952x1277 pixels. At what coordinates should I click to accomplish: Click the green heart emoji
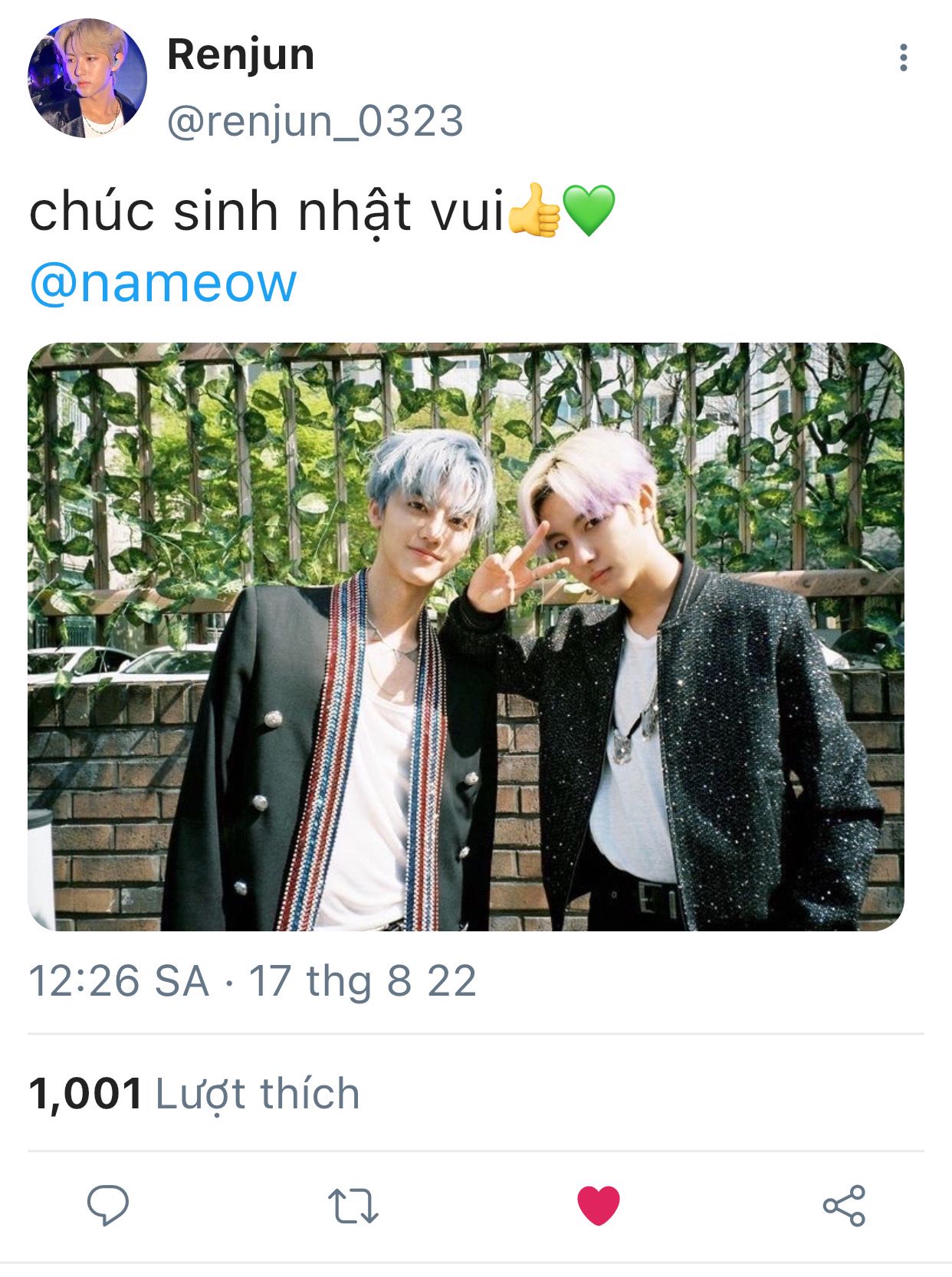(588, 210)
